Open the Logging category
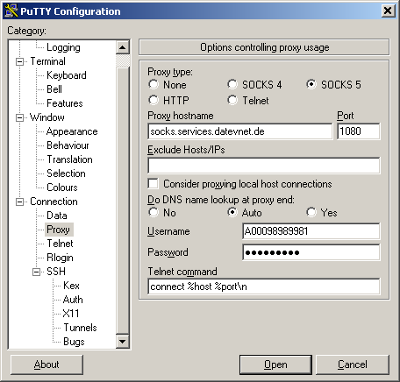 [63, 47]
